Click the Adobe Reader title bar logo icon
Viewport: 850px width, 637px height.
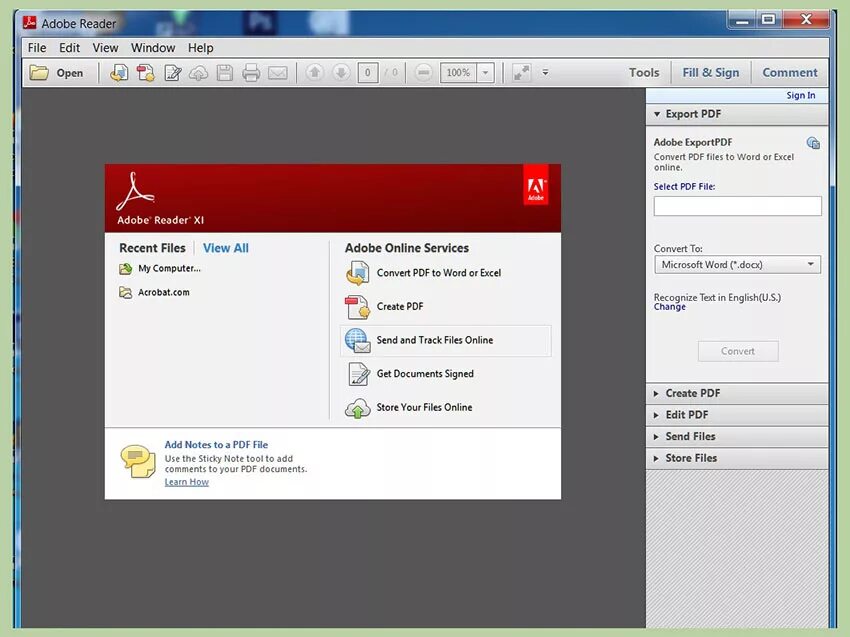[x=29, y=23]
